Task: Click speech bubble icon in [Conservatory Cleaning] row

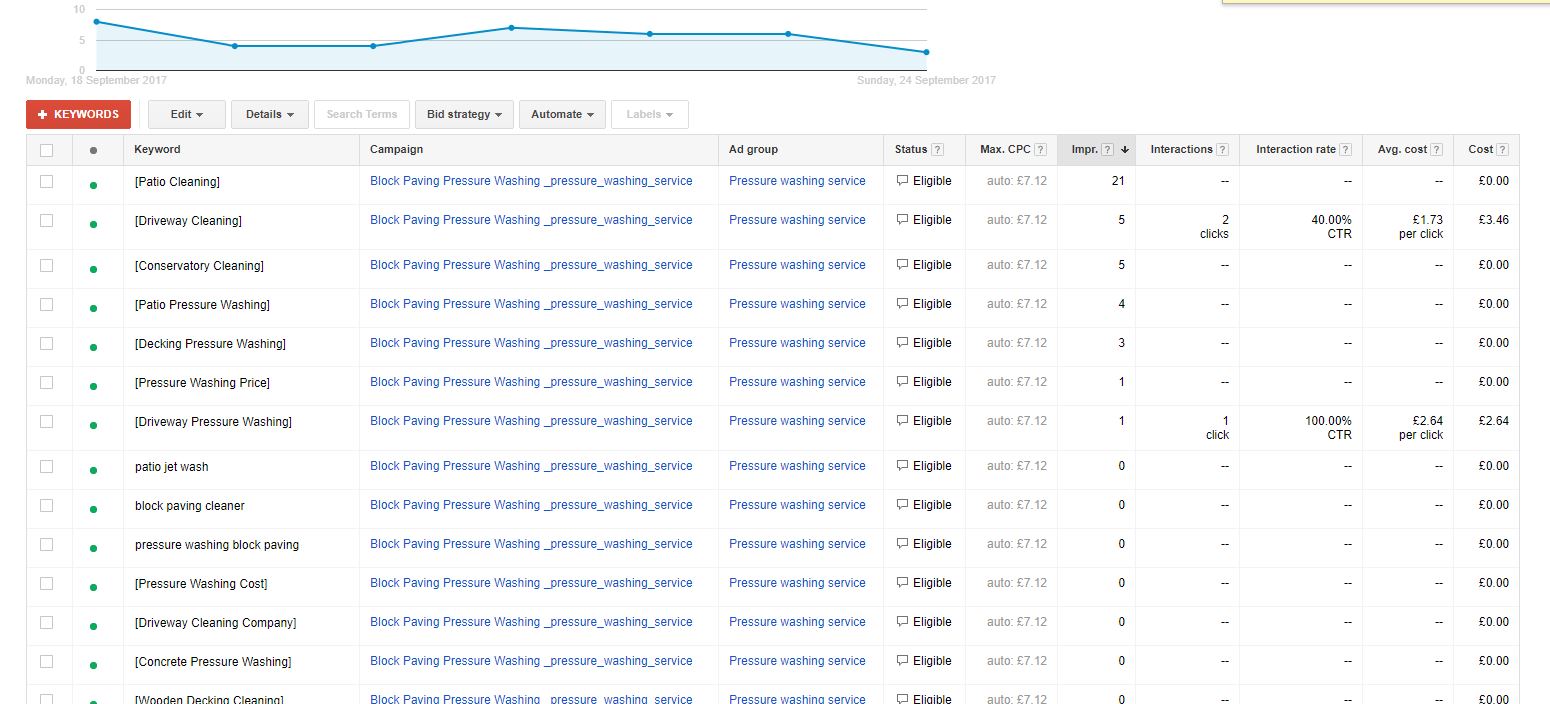Action: tap(902, 265)
